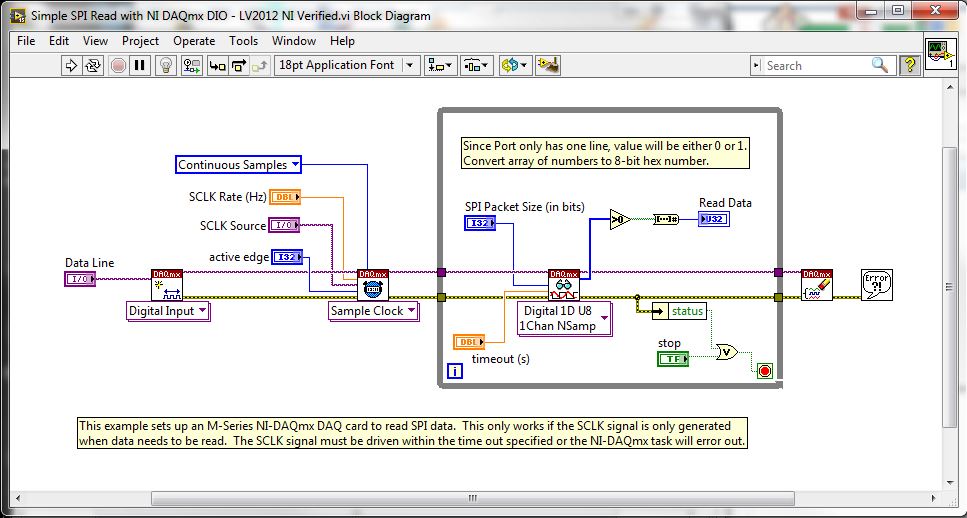Select the DAQmx Timing node

[373, 285]
